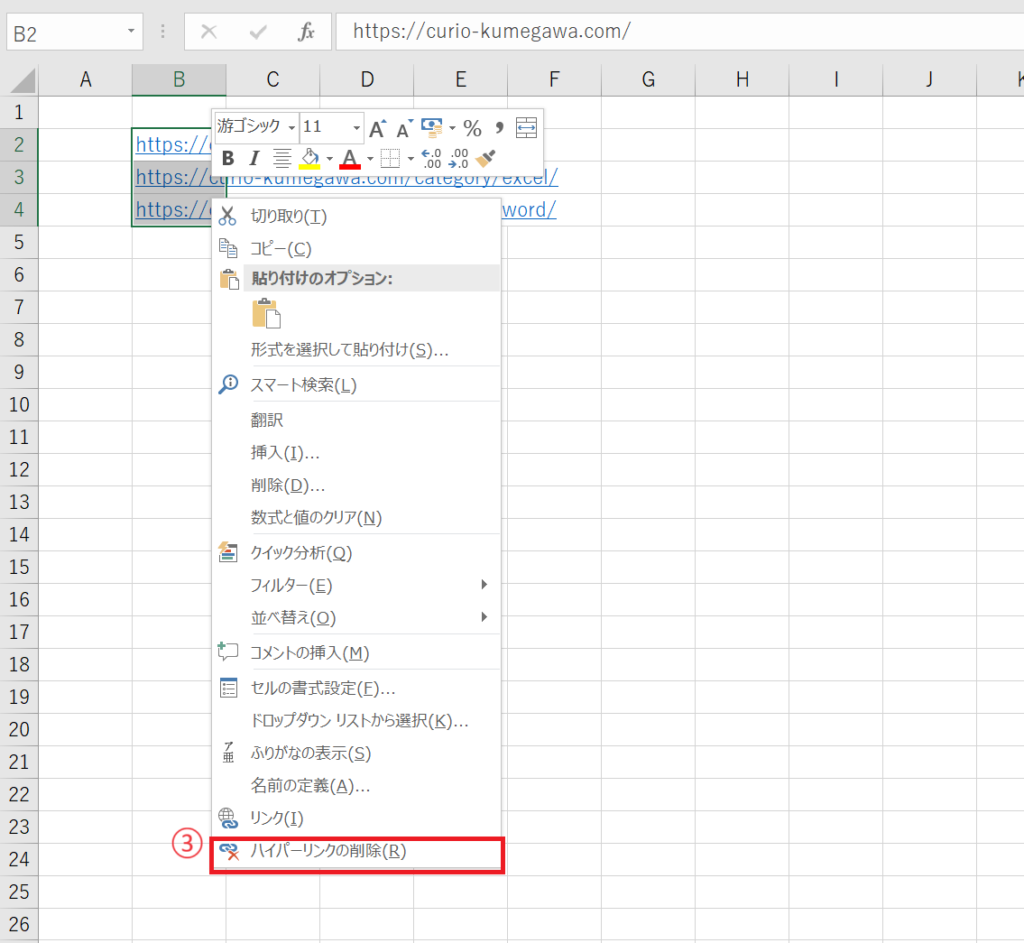
Task: Choose コピー(C) from context menu
Action: 357,249
